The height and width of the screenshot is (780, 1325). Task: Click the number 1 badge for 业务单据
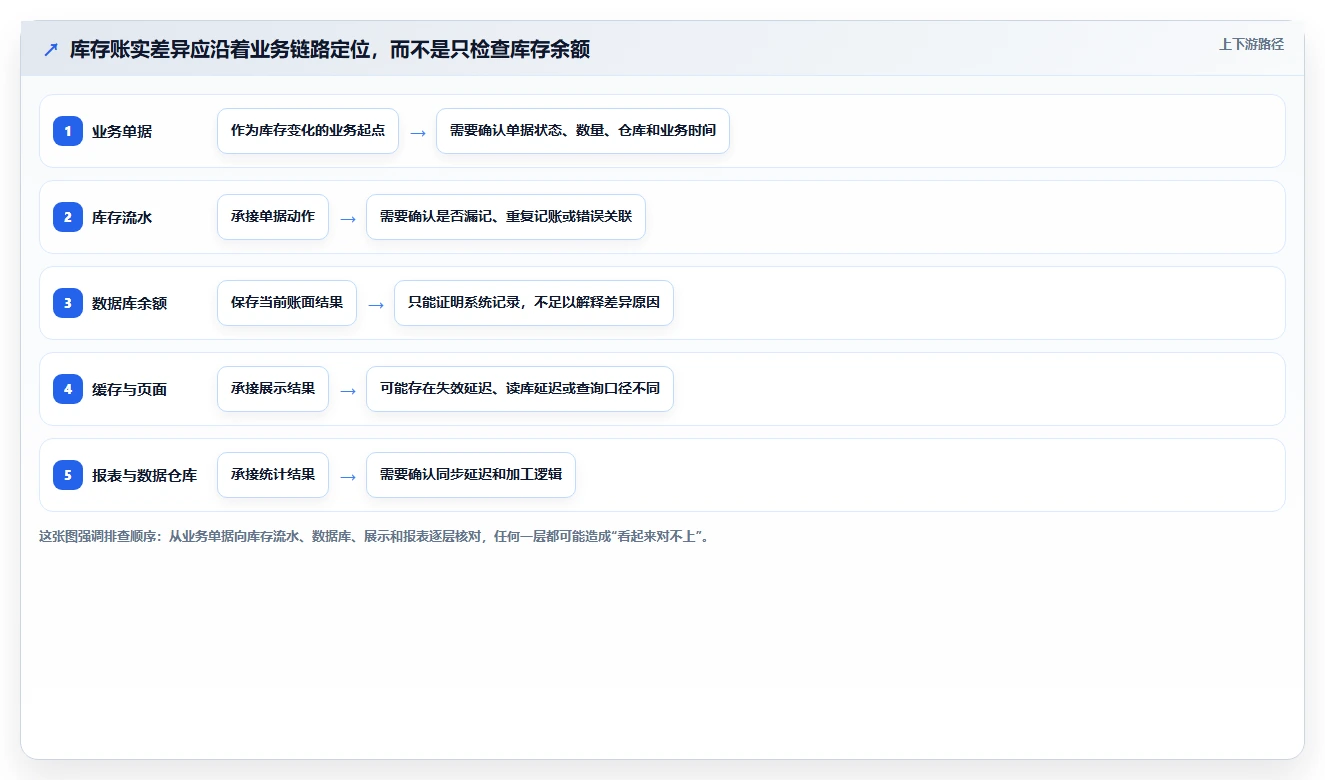coord(68,131)
